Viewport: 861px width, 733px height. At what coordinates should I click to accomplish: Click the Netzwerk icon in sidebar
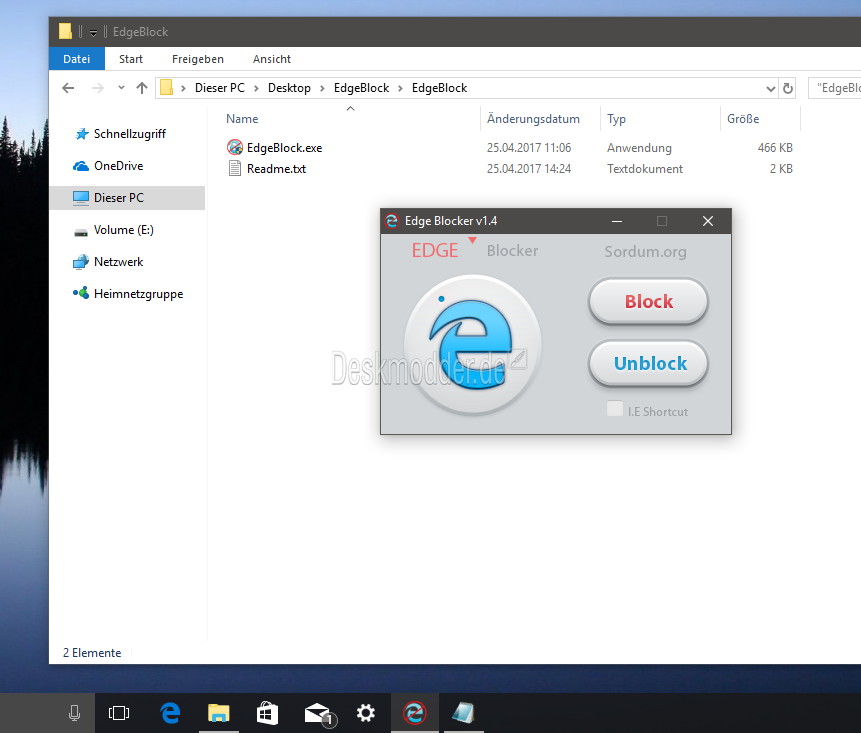pos(81,262)
